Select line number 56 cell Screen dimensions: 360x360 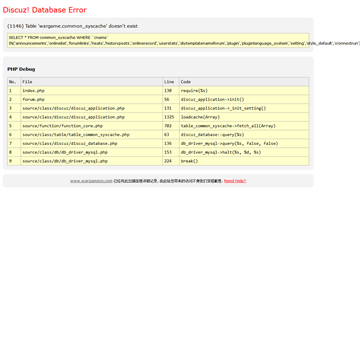pos(171,99)
